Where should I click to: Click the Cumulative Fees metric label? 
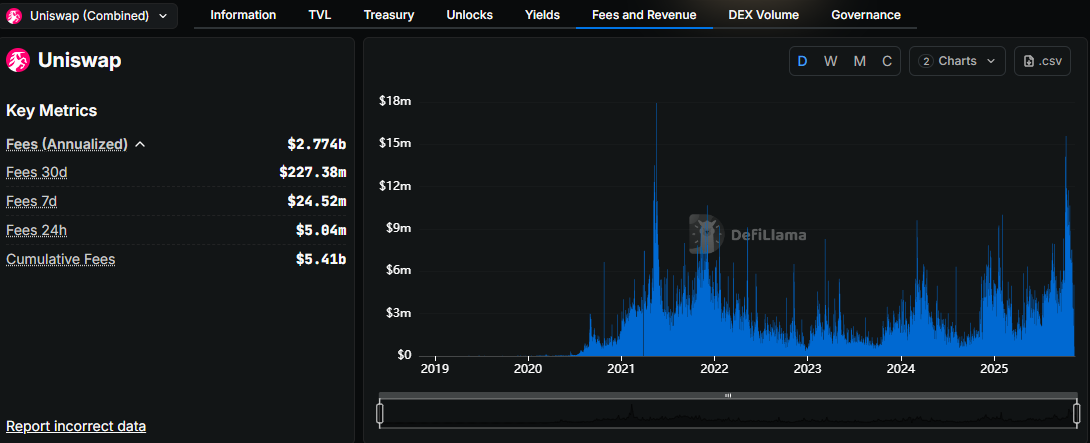[x=60, y=259]
